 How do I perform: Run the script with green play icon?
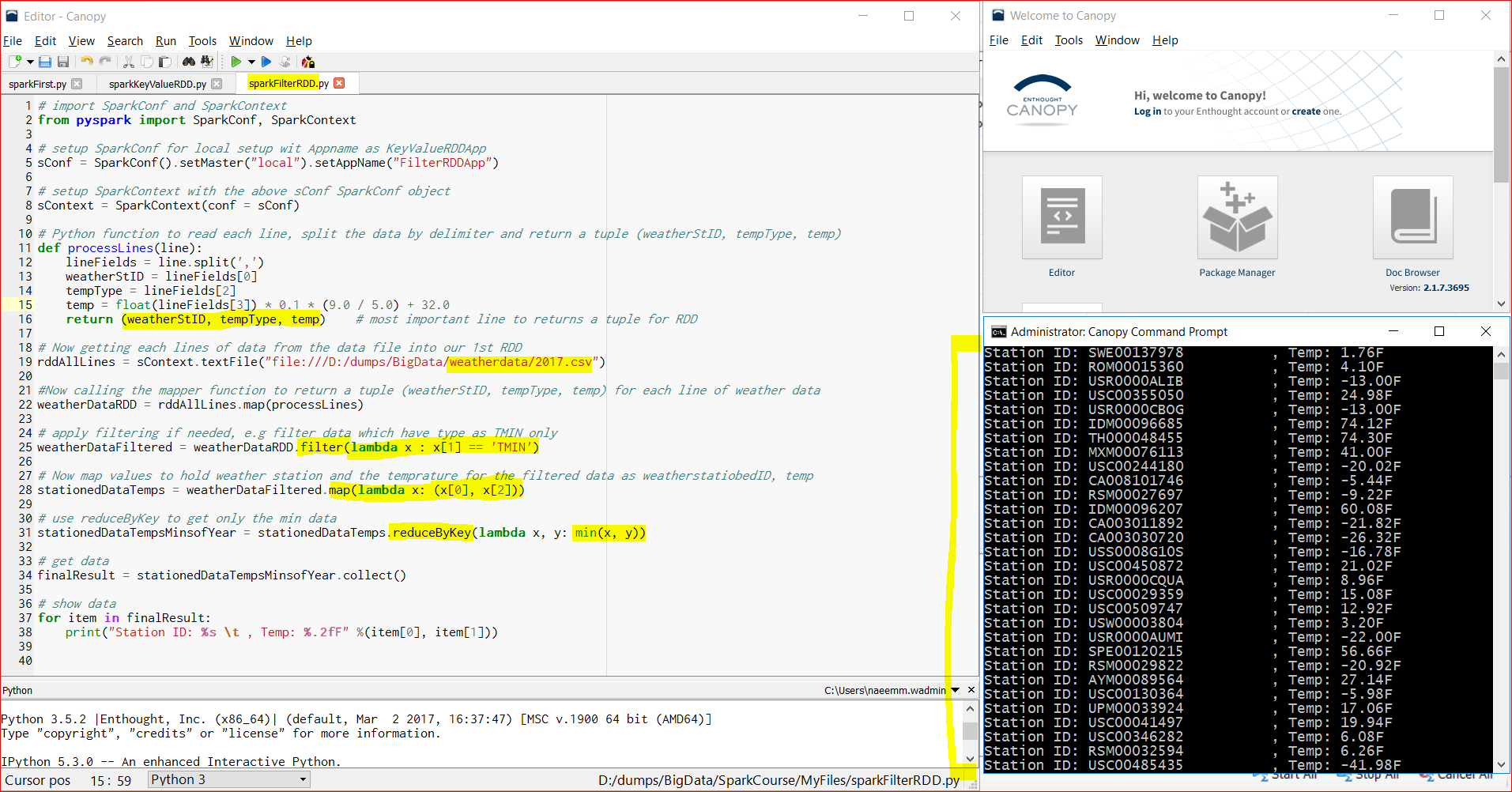tap(236, 62)
